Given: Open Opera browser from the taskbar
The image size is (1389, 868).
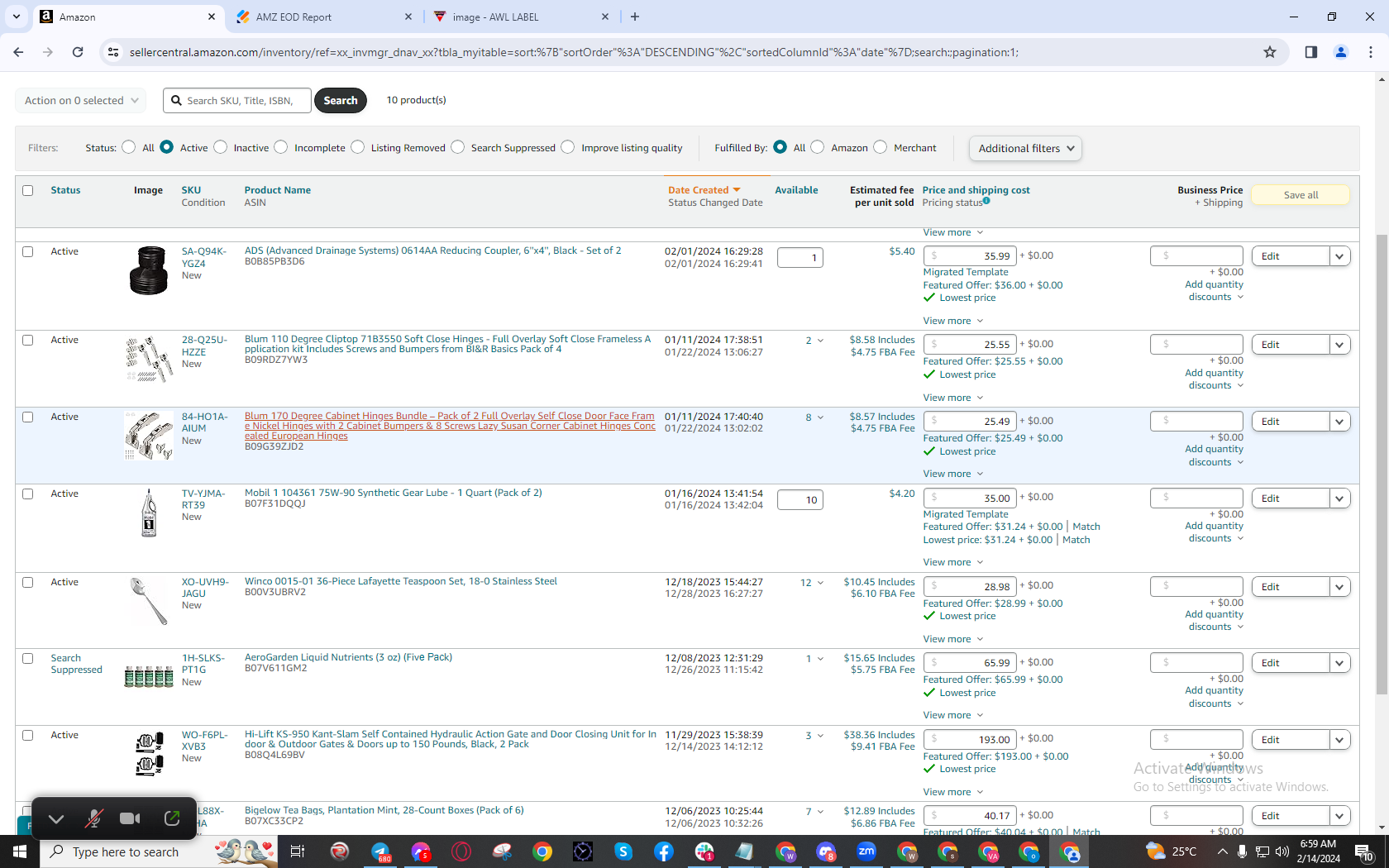Looking at the screenshot, I should click(461, 851).
